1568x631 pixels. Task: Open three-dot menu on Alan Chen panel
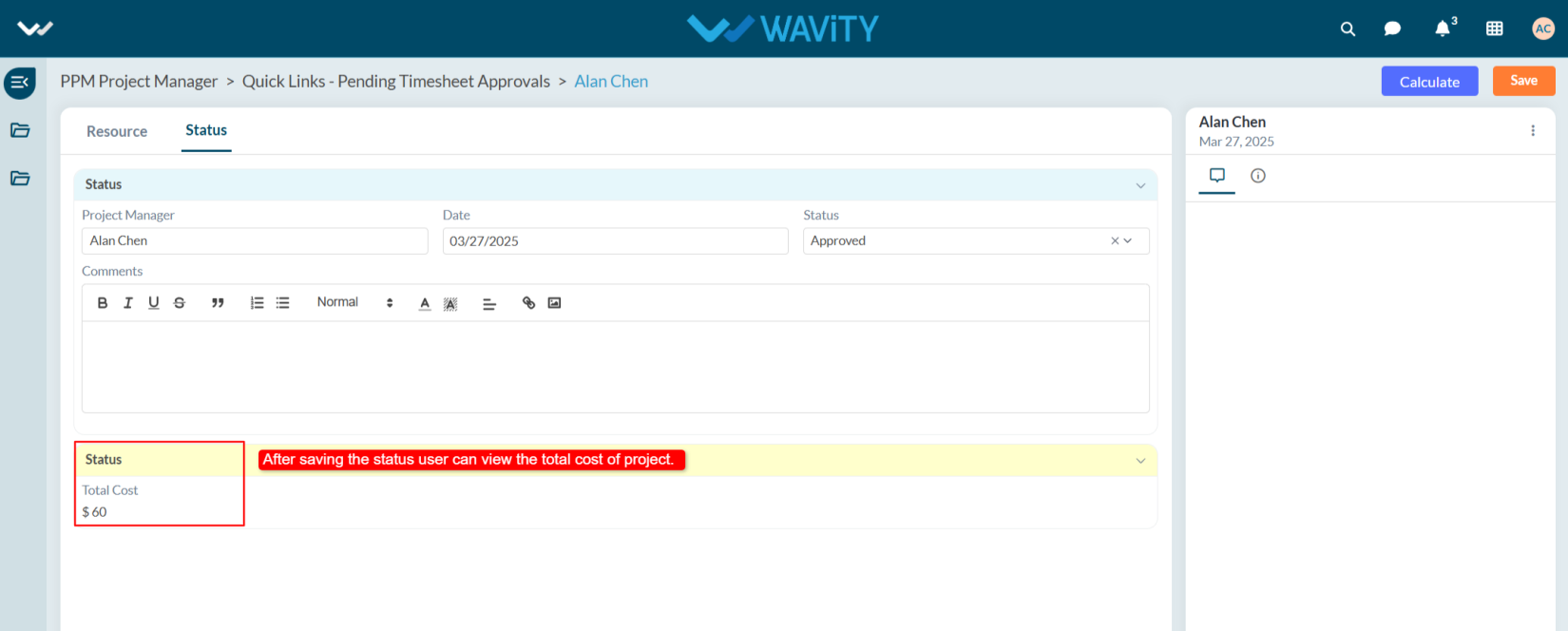1533,131
